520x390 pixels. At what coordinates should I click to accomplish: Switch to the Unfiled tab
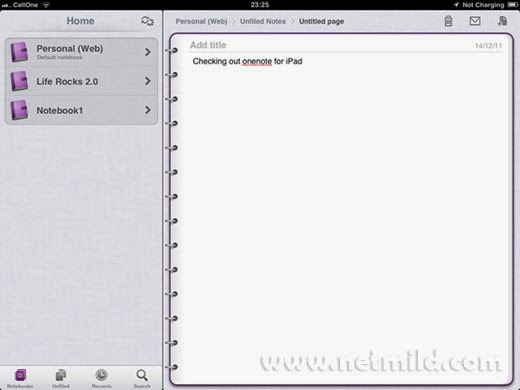click(61, 378)
